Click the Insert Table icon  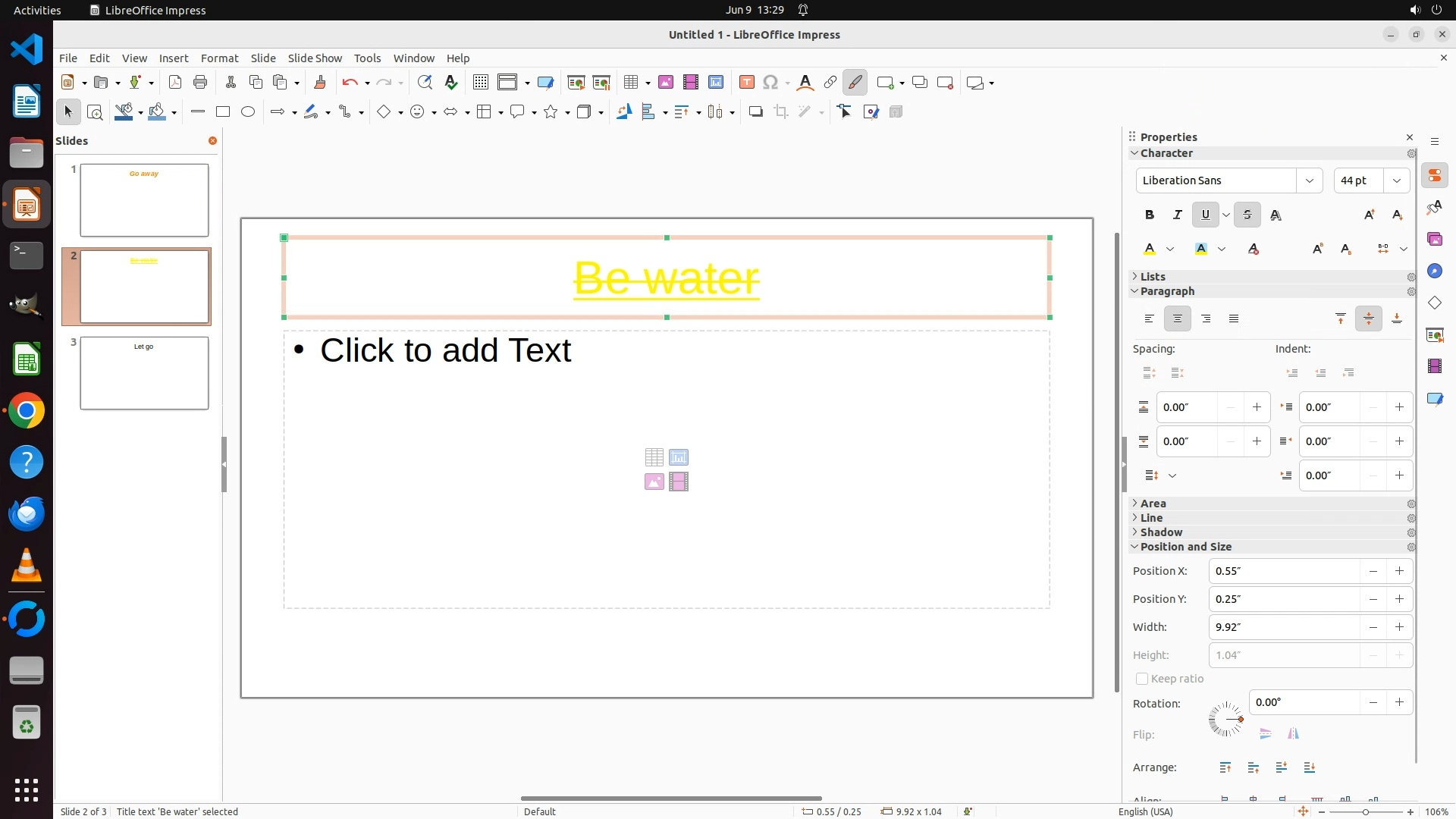point(631,83)
